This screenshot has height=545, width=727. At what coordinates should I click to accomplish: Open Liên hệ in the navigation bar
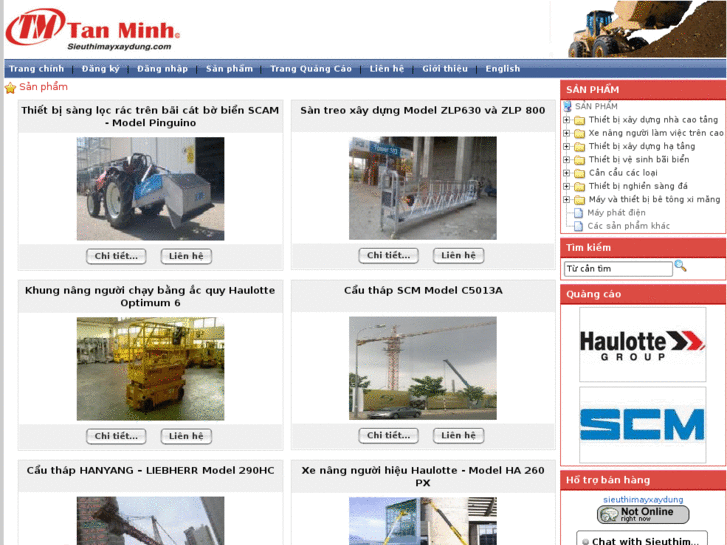tap(387, 69)
